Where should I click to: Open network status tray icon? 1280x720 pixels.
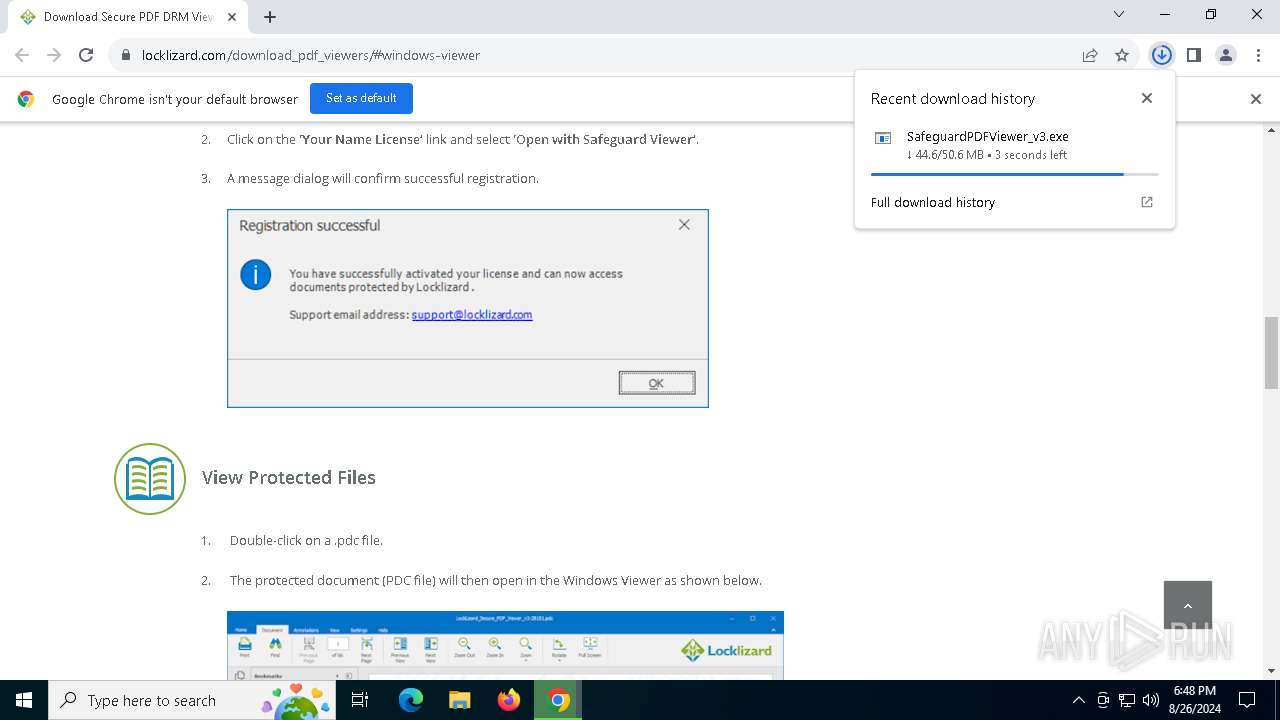click(1127, 700)
